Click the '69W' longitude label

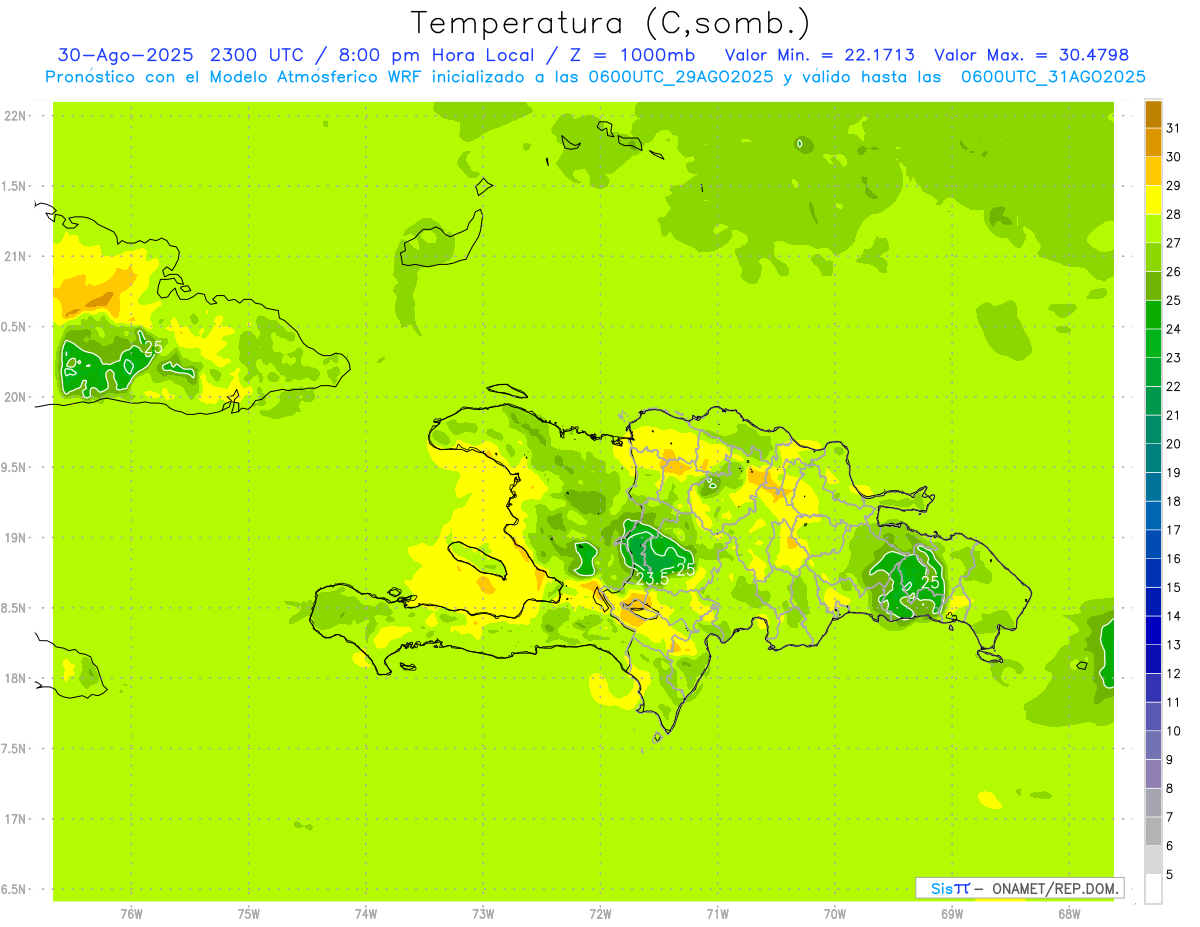coord(952,914)
